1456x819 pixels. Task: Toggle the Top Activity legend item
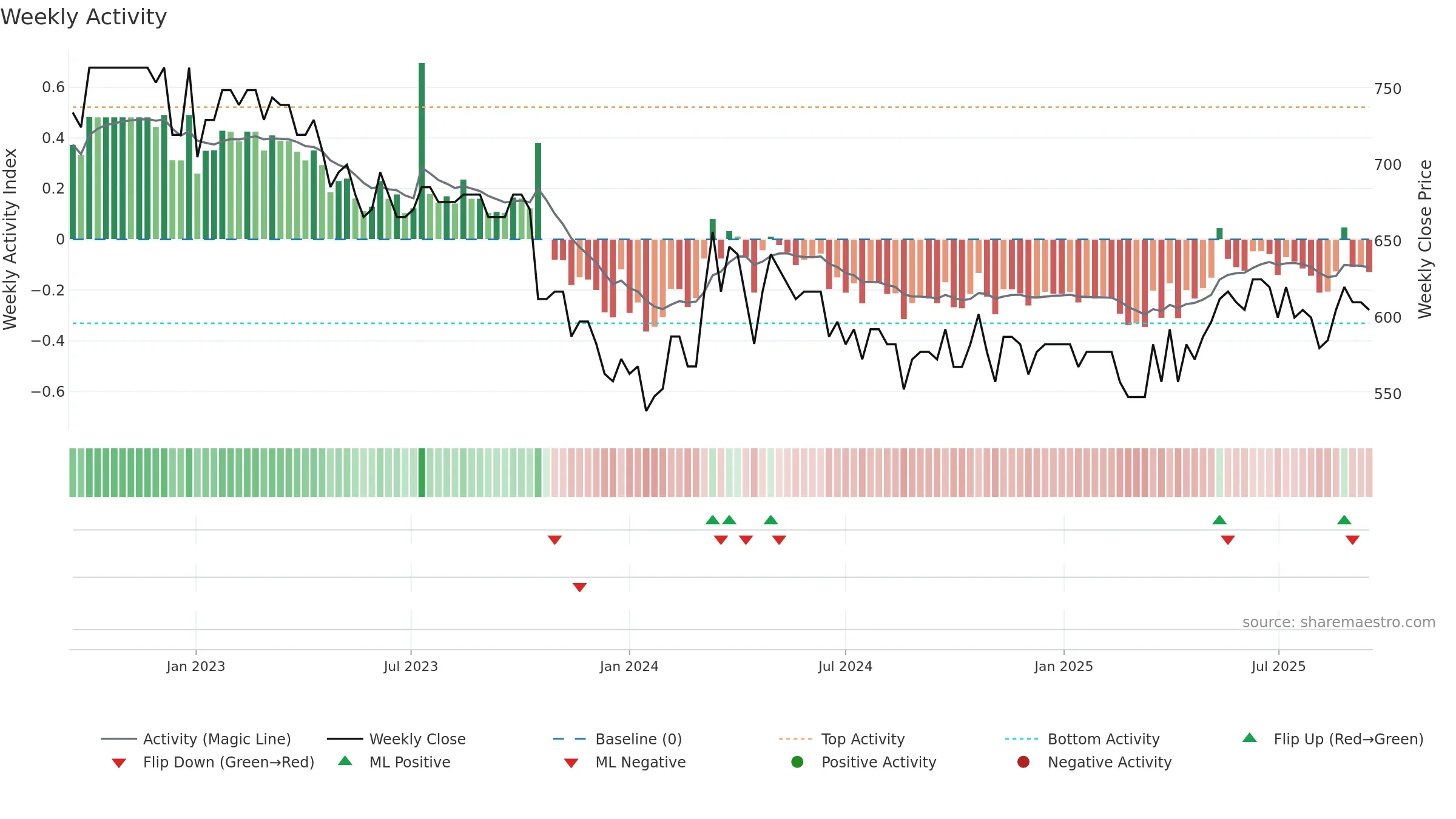click(841, 739)
